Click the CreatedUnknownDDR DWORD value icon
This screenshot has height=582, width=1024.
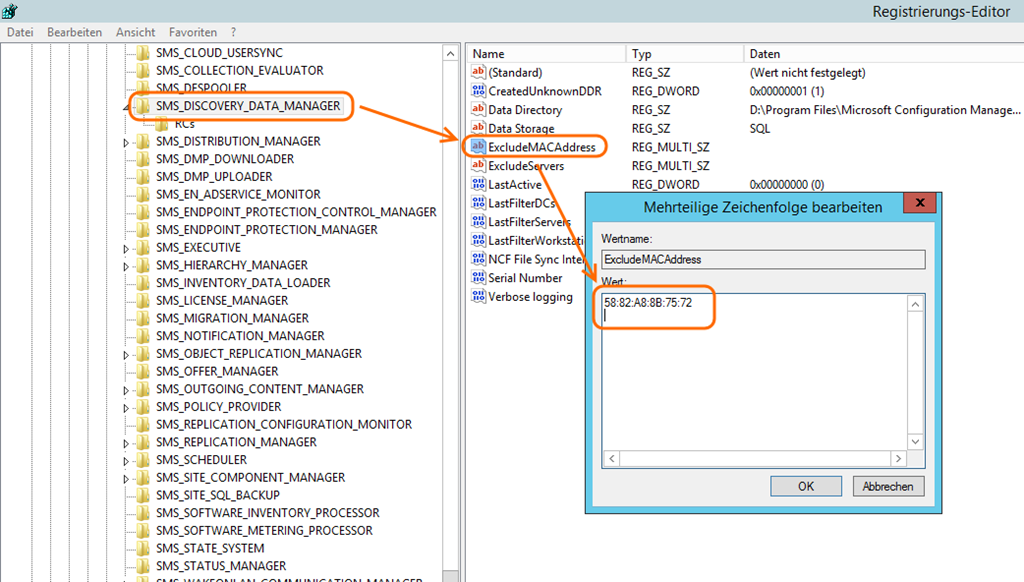(478, 91)
